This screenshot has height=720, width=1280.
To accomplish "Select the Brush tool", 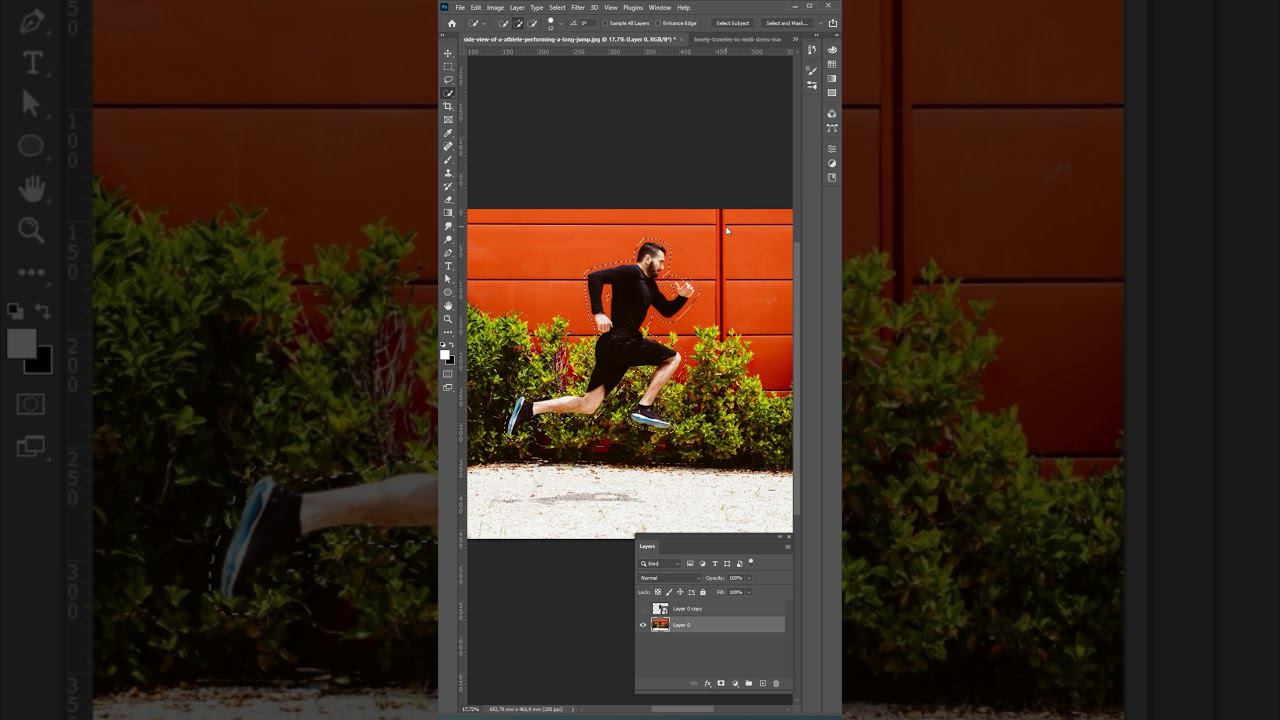I will point(448,160).
